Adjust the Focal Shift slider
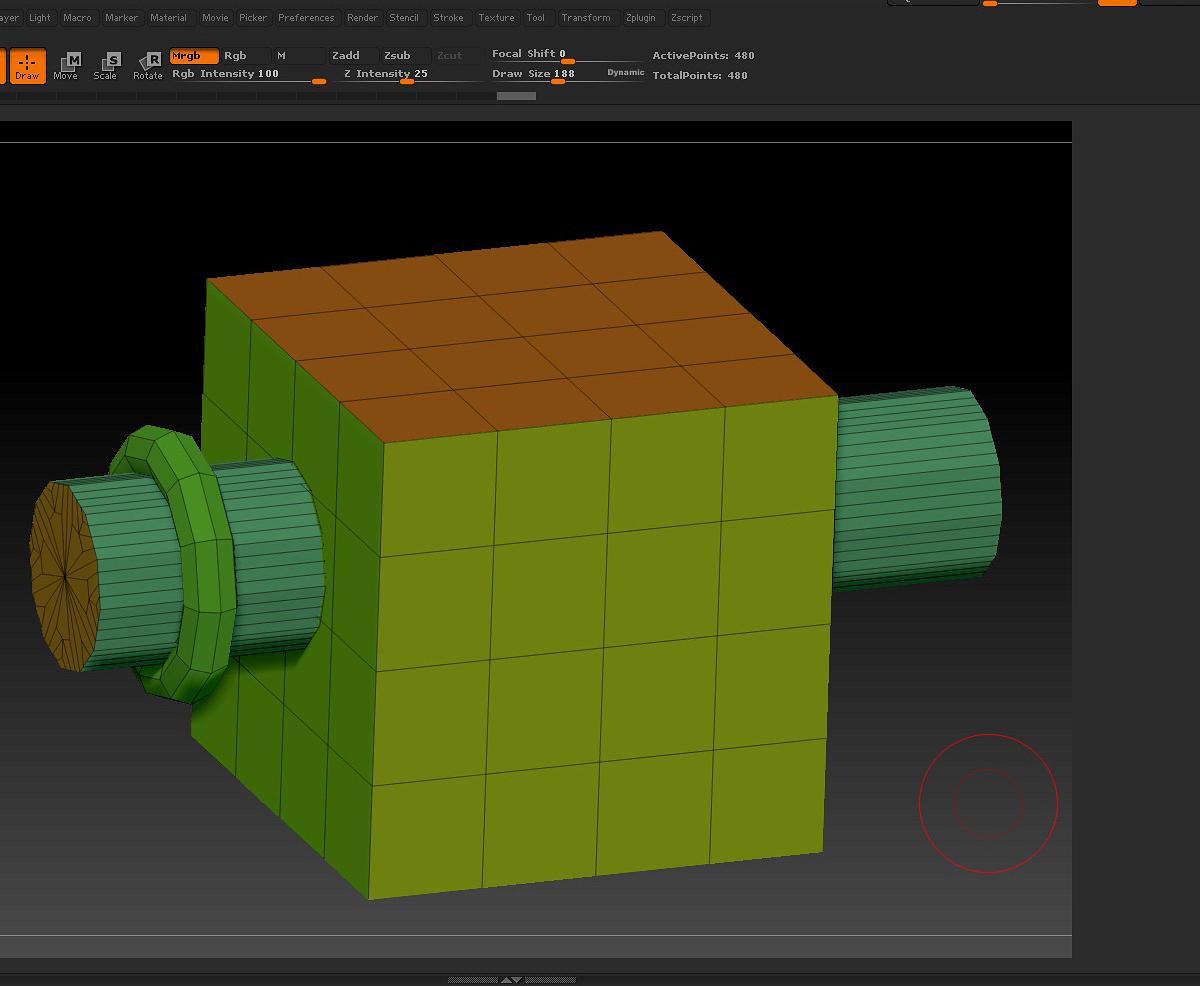Image resolution: width=1200 pixels, height=986 pixels. (x=566, y=55)
